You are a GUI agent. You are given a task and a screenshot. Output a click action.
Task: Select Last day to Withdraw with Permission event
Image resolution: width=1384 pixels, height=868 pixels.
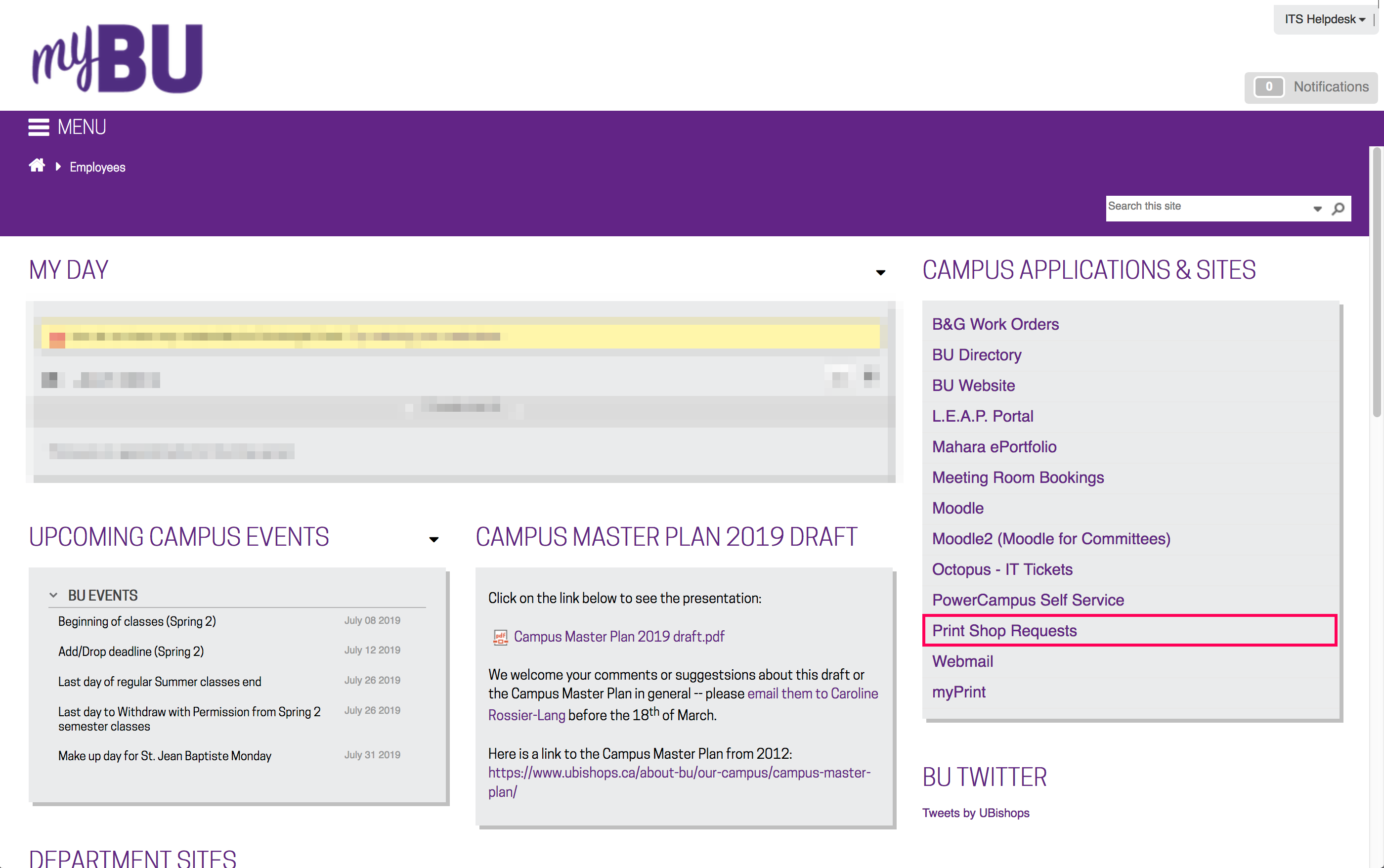tap(189, 719)
